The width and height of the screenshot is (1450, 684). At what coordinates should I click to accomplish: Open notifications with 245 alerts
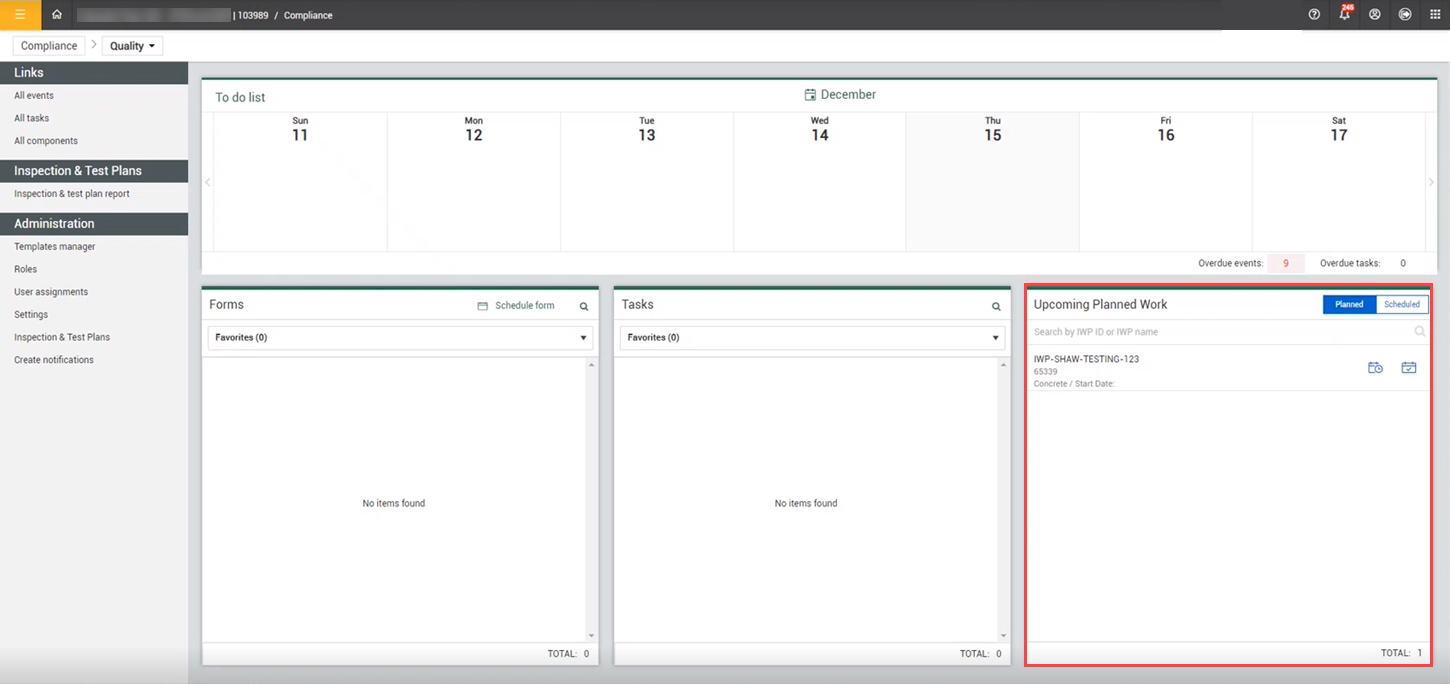pos(1344,14)
